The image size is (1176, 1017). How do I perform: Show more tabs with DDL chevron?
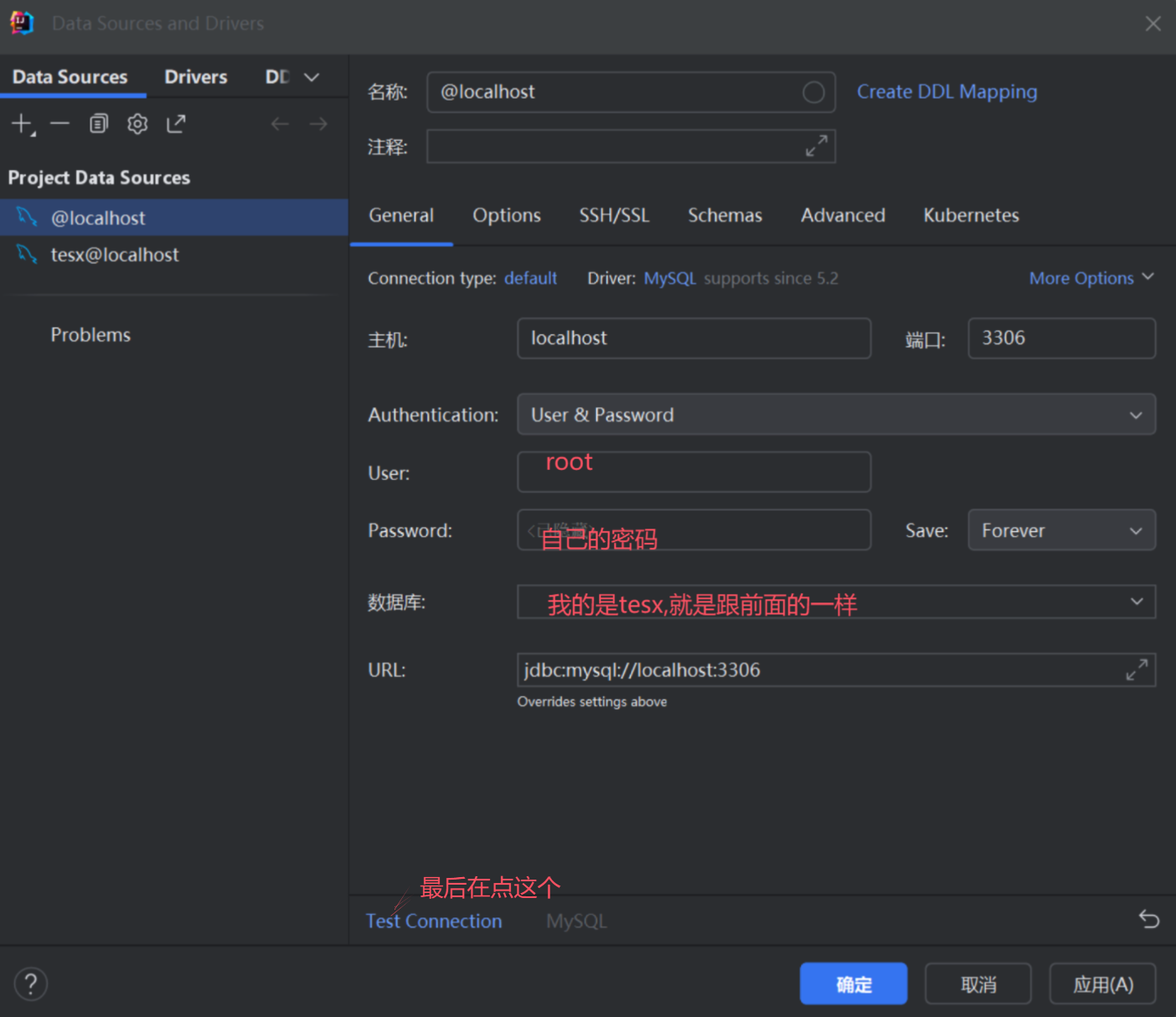[x=312, y=77]
